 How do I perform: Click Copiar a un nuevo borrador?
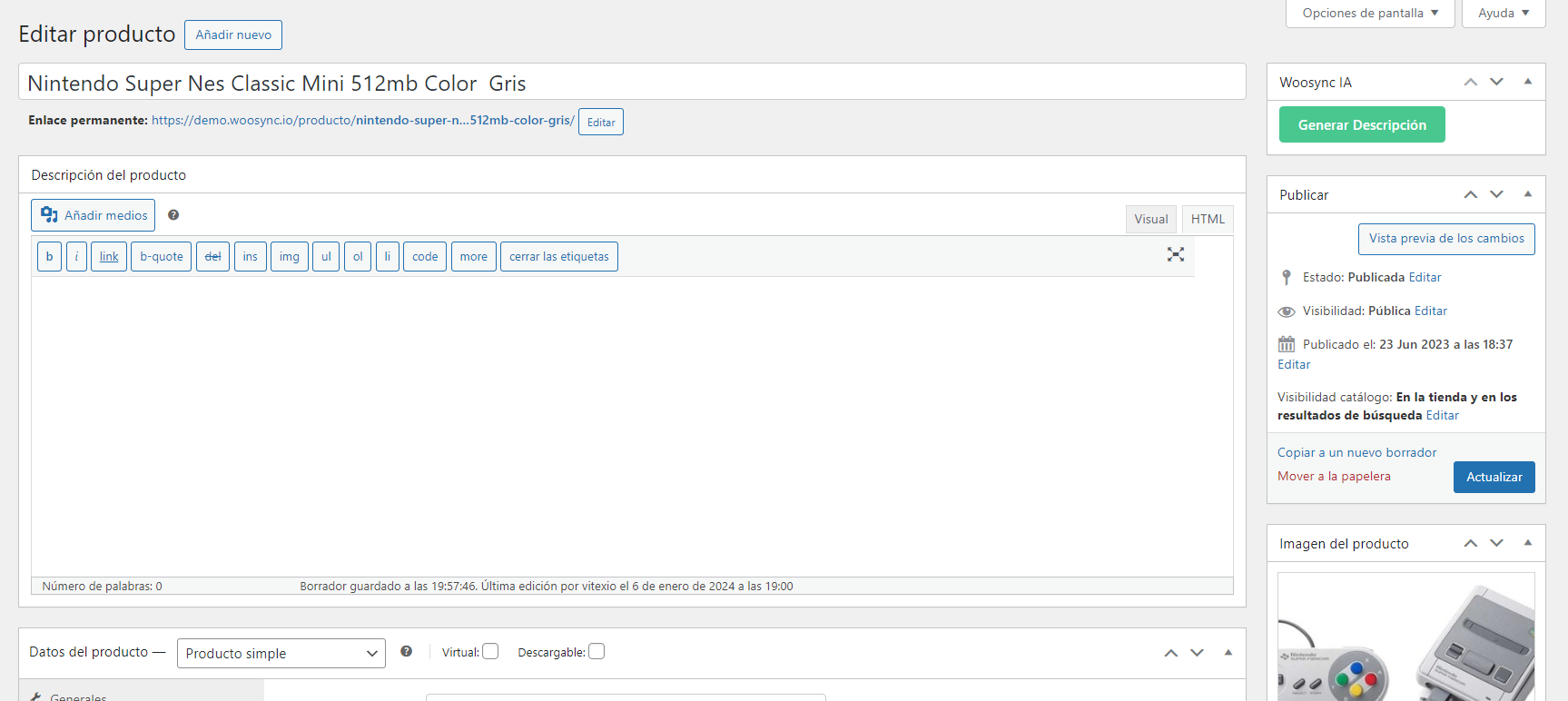[1356, 452]
